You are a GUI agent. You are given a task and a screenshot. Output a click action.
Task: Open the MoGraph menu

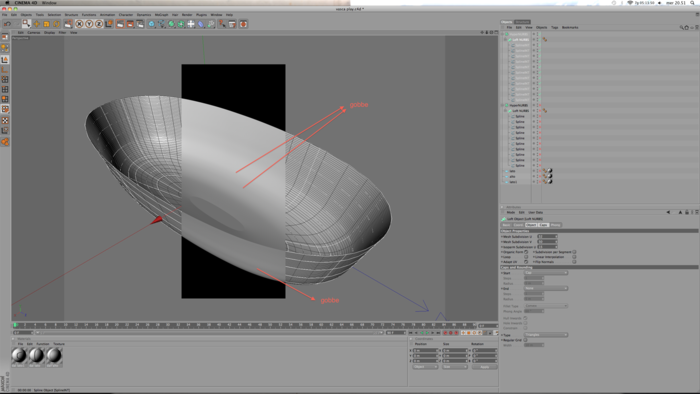pyautogui.click(x=161, y=15)
